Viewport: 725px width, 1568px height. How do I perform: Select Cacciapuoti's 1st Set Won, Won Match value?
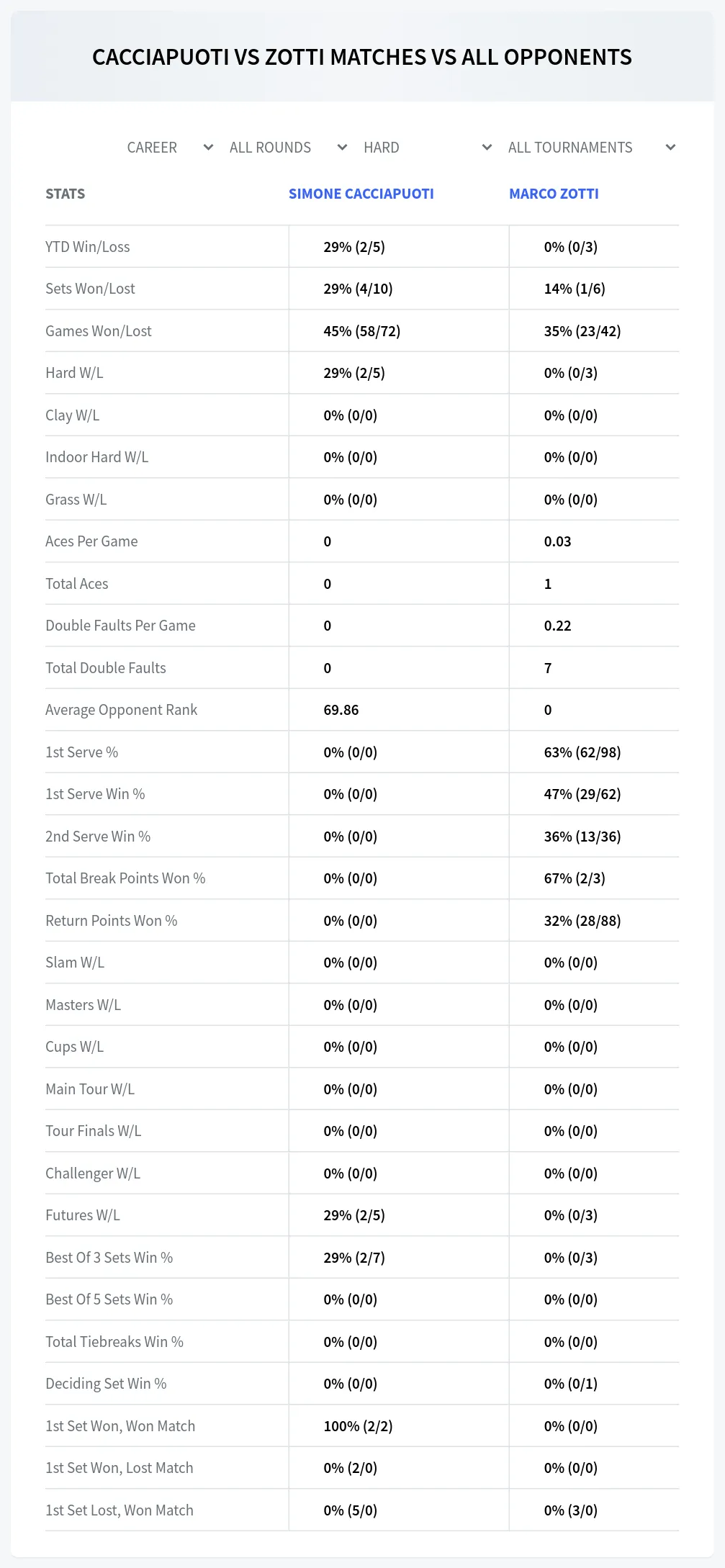point(358,1426)
